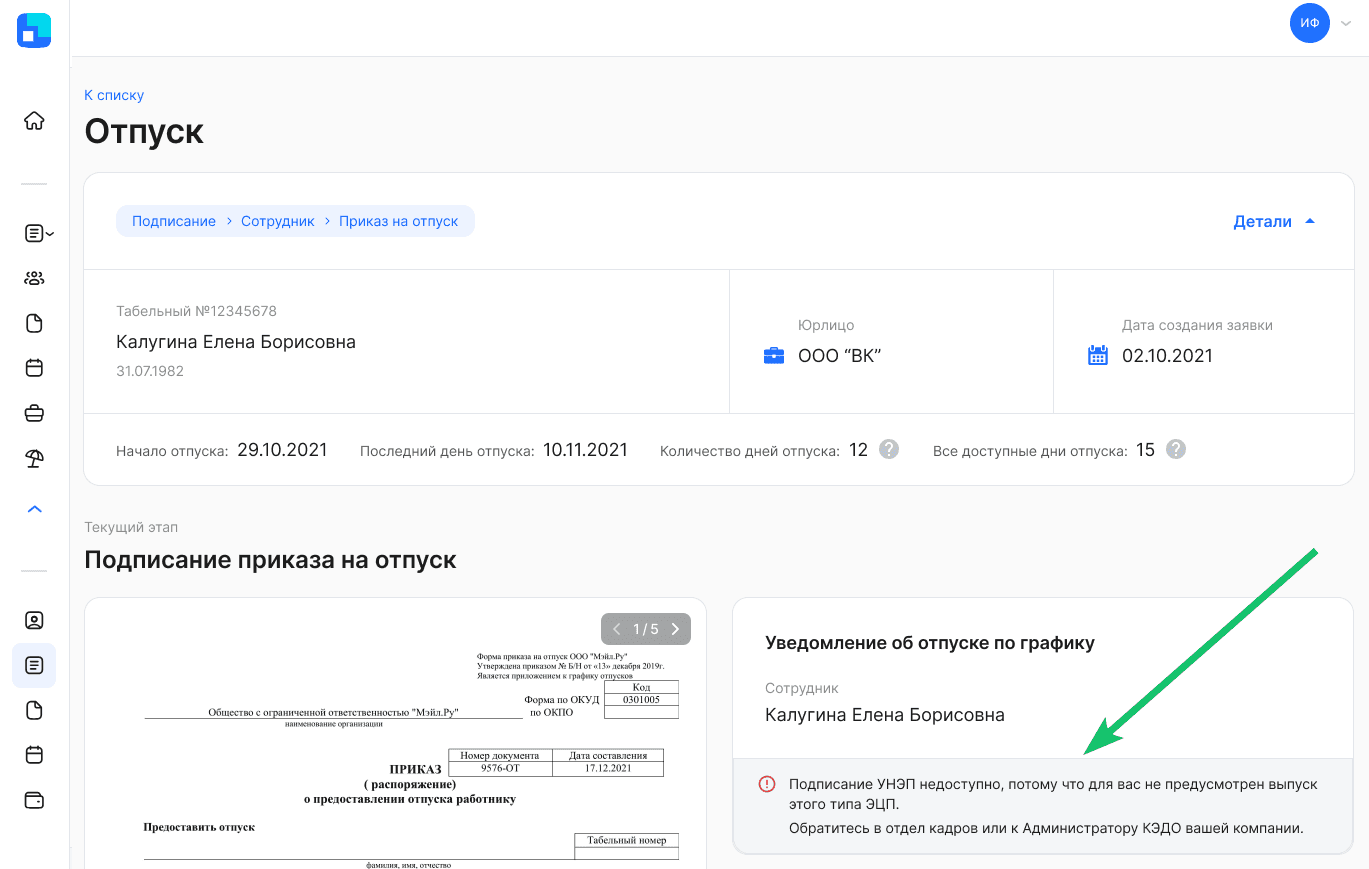Open the vacation umbrella icon in sidebar

34,457
